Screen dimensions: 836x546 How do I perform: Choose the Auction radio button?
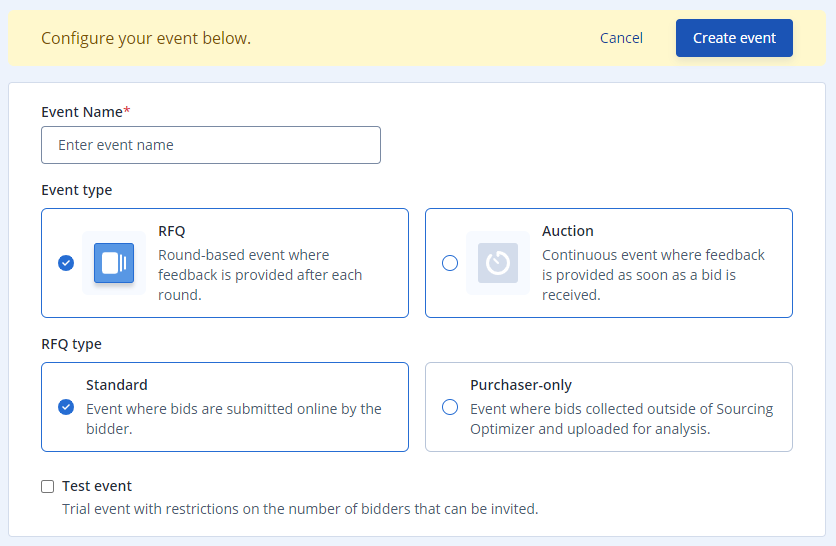450,263
